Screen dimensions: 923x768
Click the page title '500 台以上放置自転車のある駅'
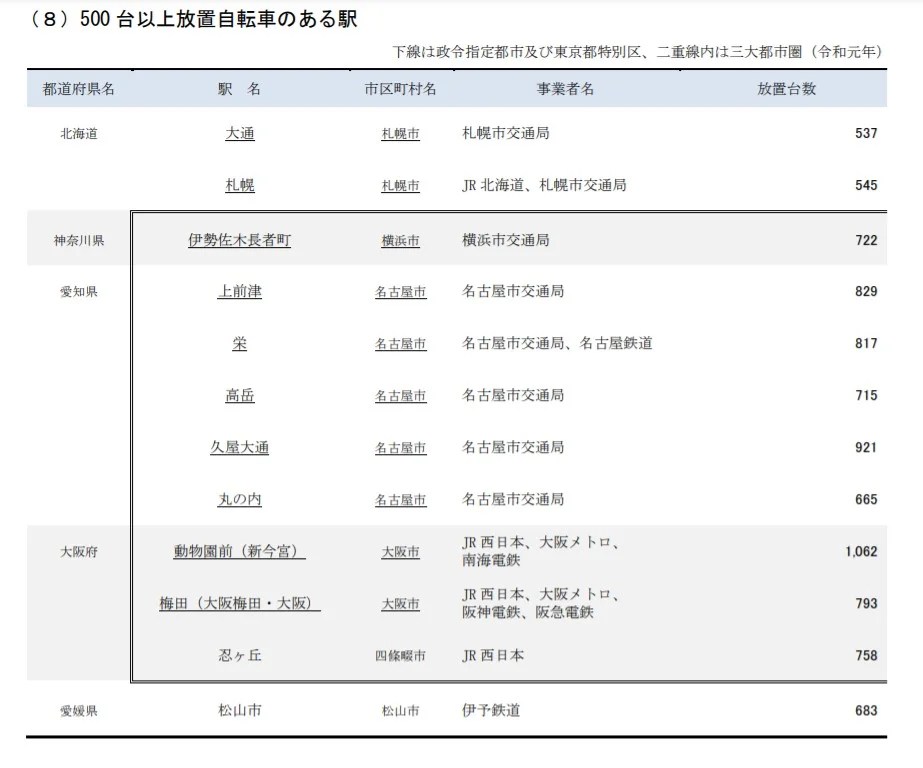[x=218, y=19]
